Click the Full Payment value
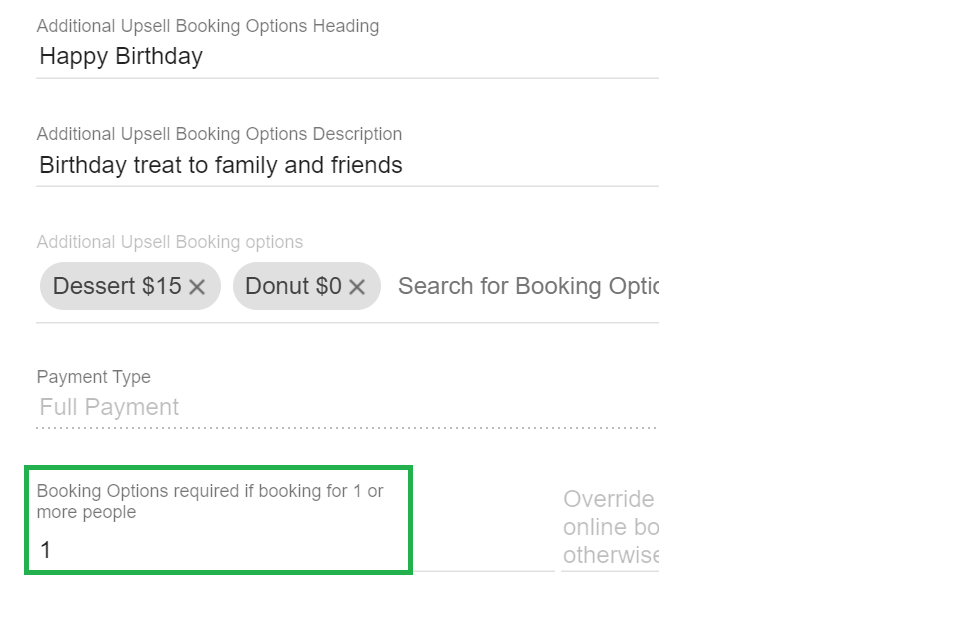The height and width of the screenshot is (644, 977). pos(108,407)
